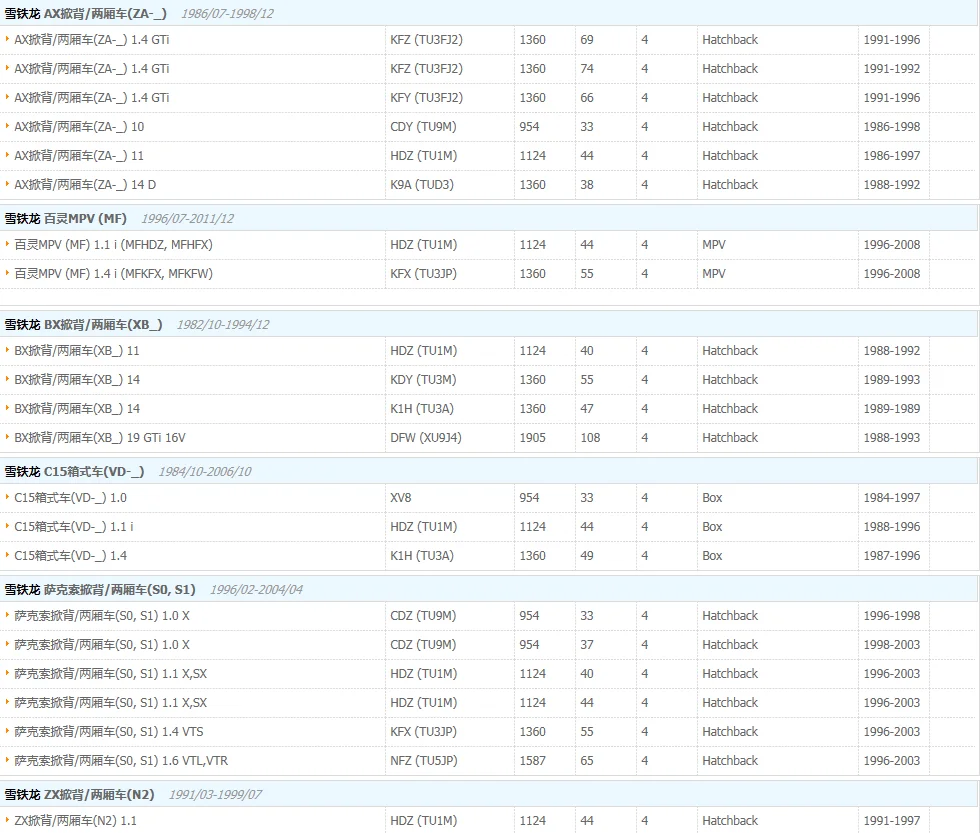Choose the BX掀背/两厢车(XB_) 11 model
The image size is (980, 833).
77,351
